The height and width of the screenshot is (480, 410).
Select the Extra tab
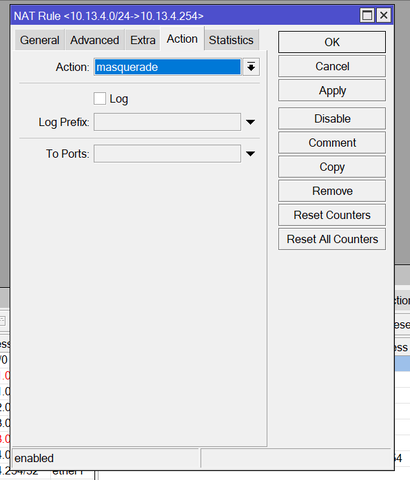click(143, 40)
